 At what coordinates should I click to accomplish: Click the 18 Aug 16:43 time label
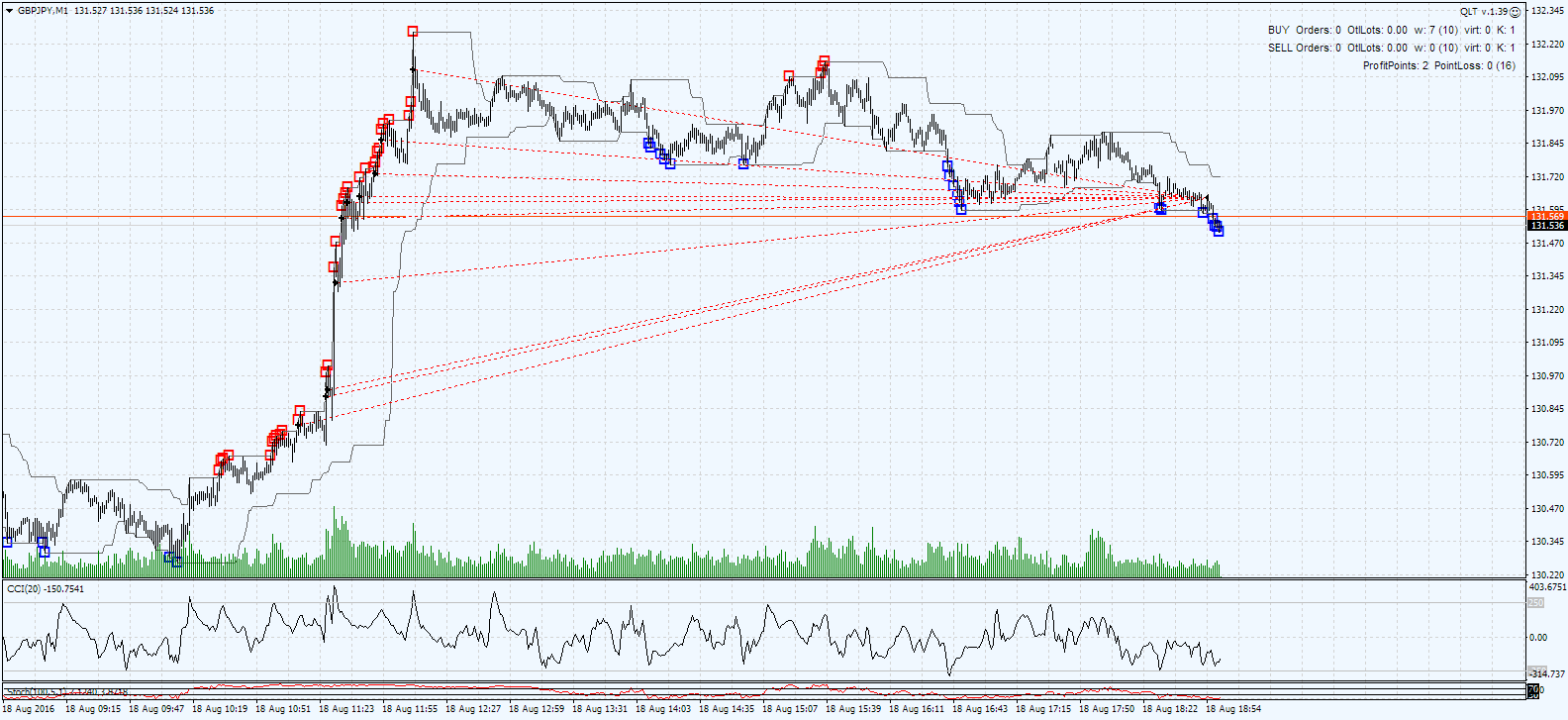980,709
